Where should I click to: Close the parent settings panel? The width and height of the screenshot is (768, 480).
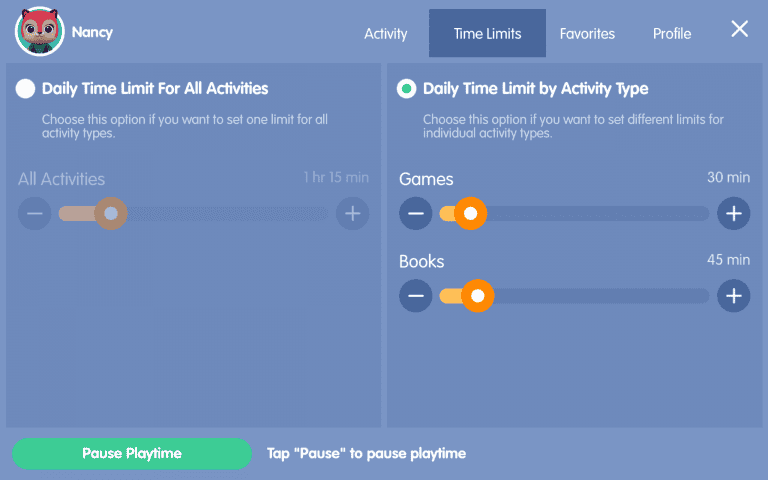pyautogui.click(x=739, y=29)
